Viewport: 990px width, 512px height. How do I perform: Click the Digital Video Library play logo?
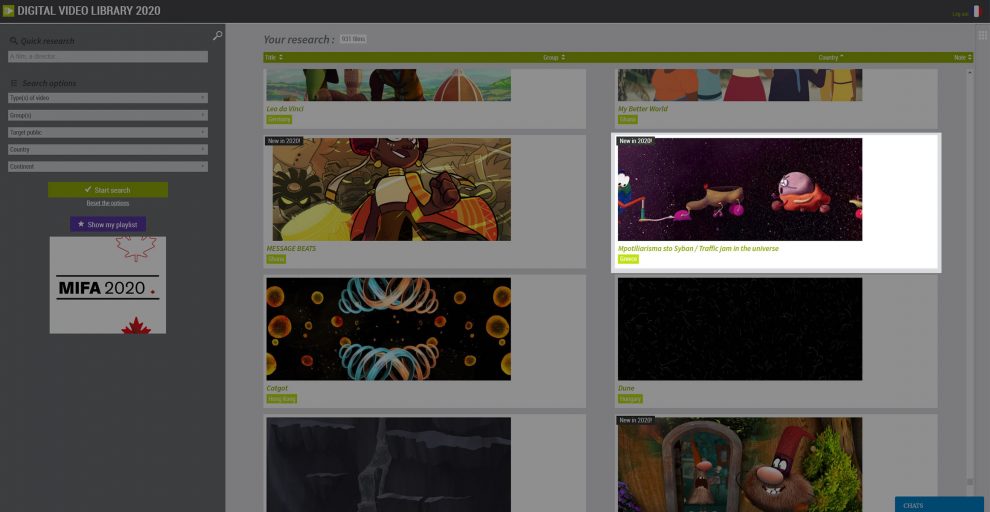click(x=8, y=11)
